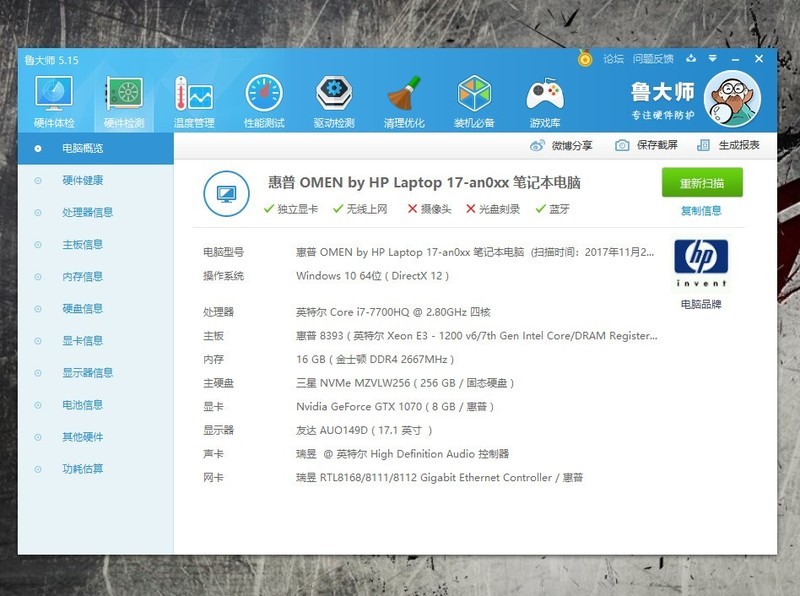Click 生成报表 generate report
This screenshot has height=596, width=800.
point(739,145)
